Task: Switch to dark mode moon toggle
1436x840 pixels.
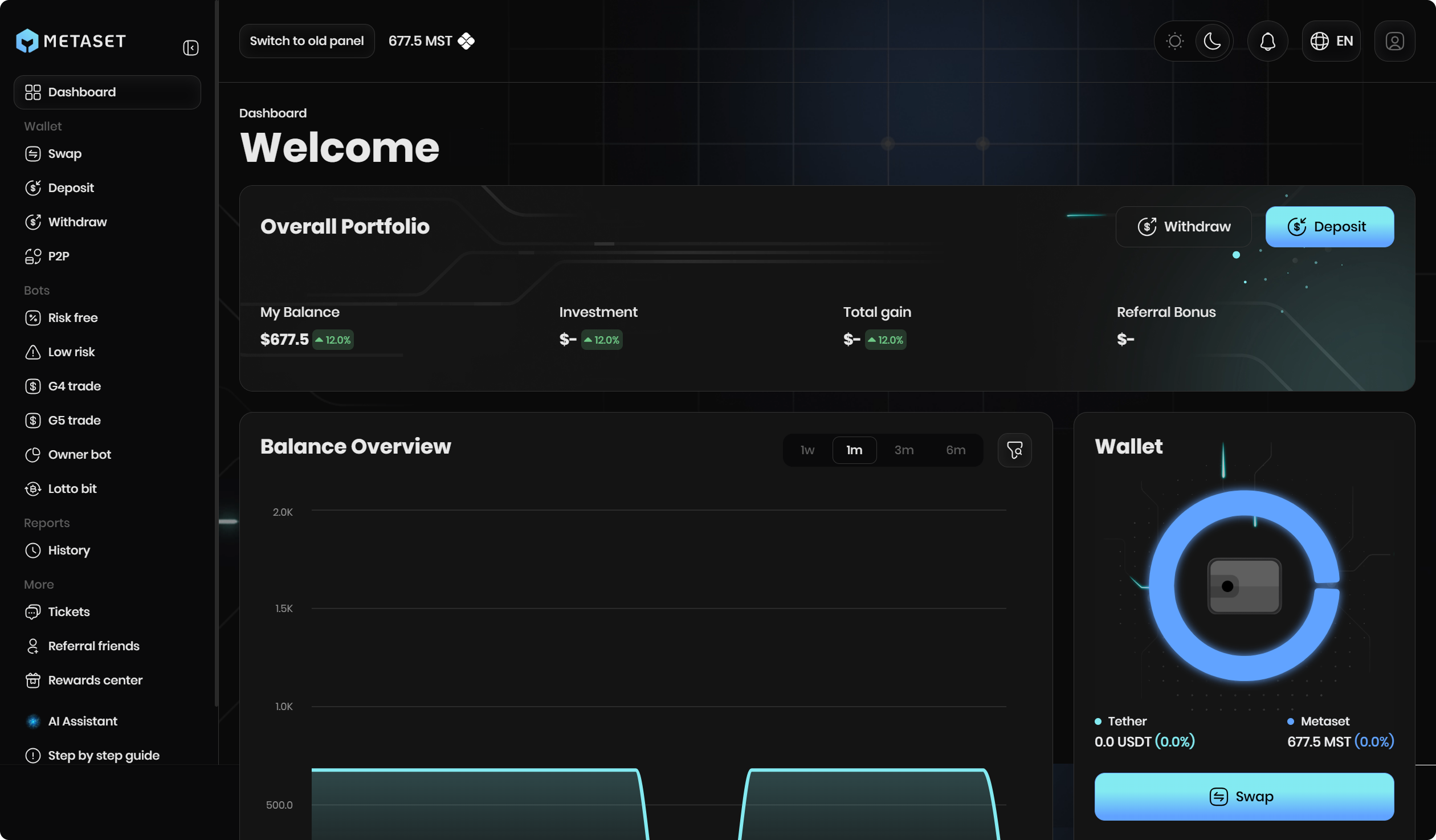Action: tap(1213, 41)
